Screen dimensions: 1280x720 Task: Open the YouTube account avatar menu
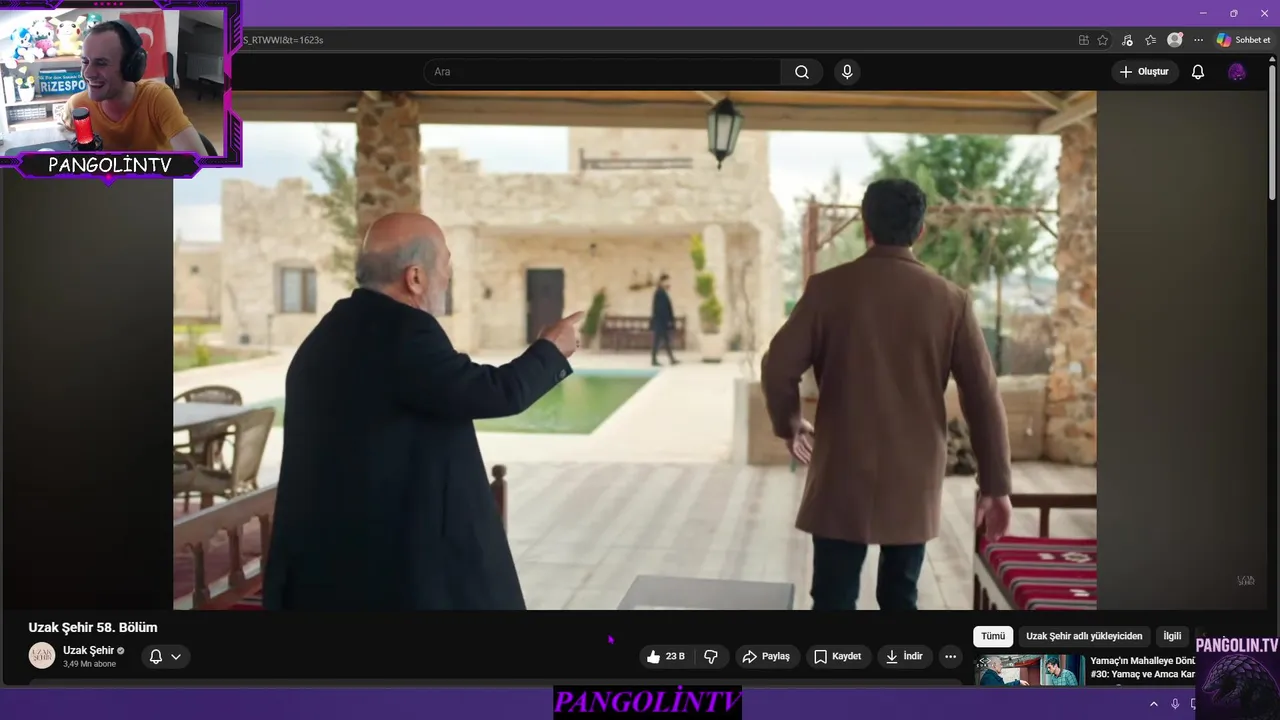1237,72
